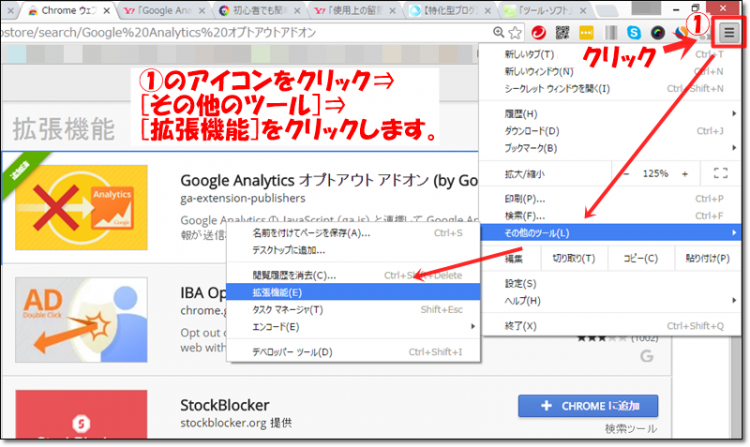Click 切り取り(T) in edit row
This screenshot has width=750, height=447.
pos(574,259)
